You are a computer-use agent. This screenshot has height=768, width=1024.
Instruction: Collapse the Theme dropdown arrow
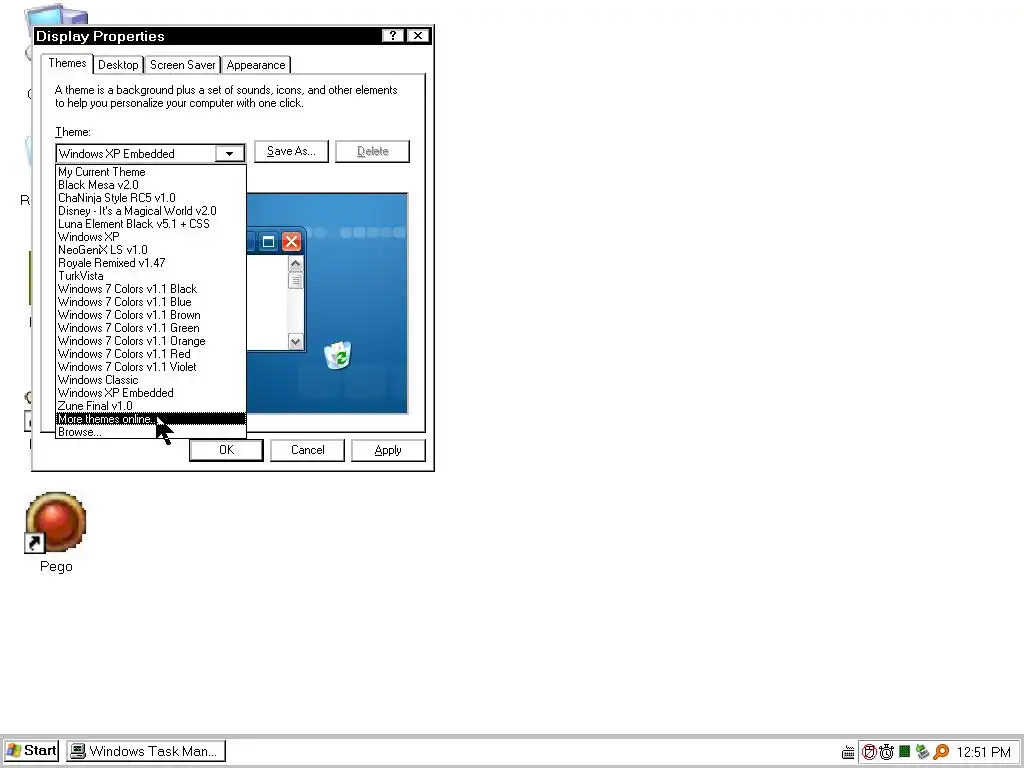click(x=230, y=153)
